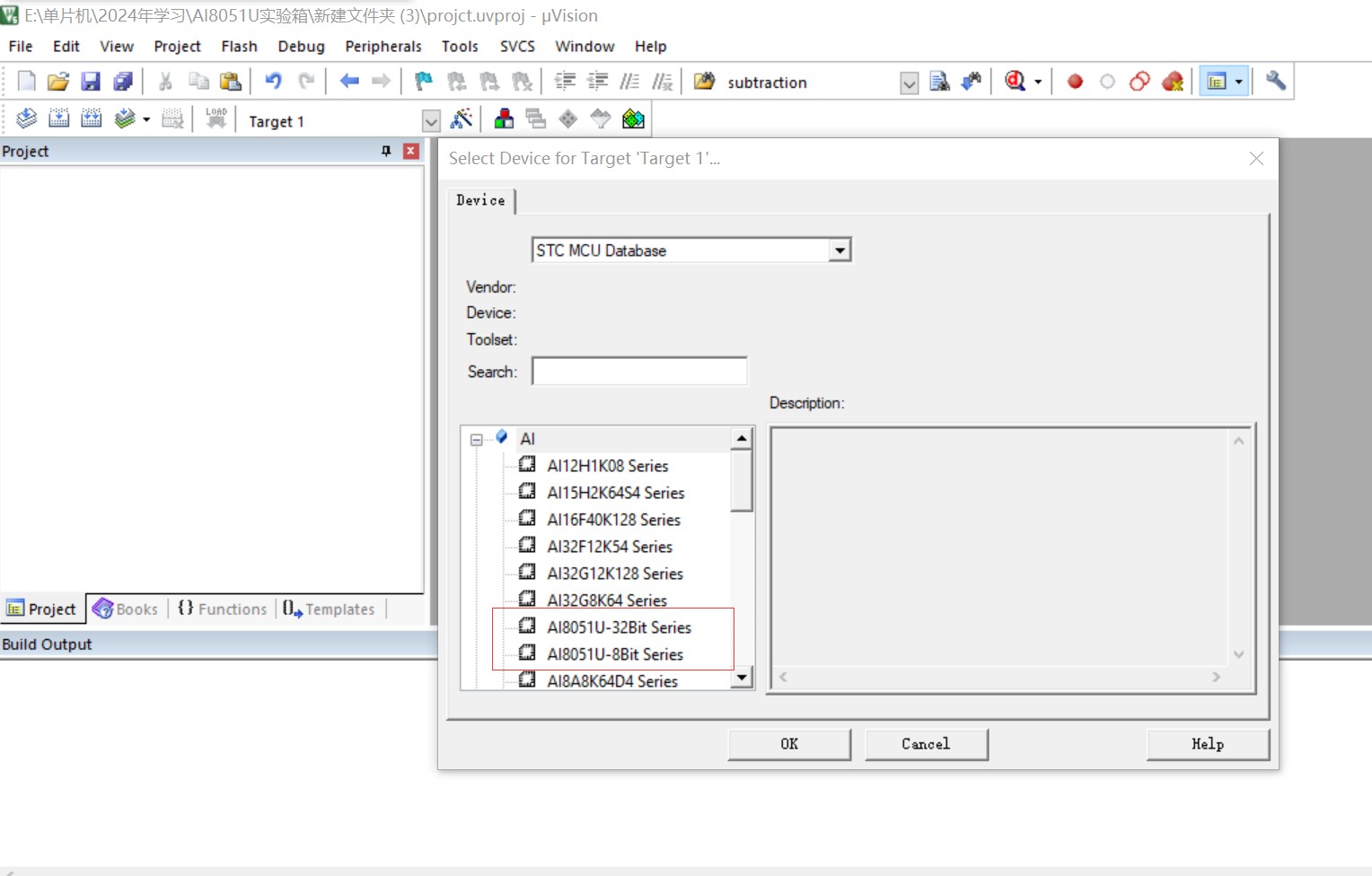
Task: Select AI32F12K54 Series device
Action: pyautogui.click(x=609, y=547)
